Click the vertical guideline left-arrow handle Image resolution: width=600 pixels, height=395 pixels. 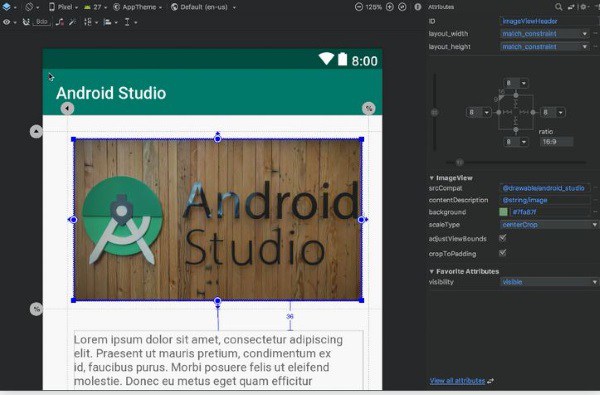[x=67, y=108]
